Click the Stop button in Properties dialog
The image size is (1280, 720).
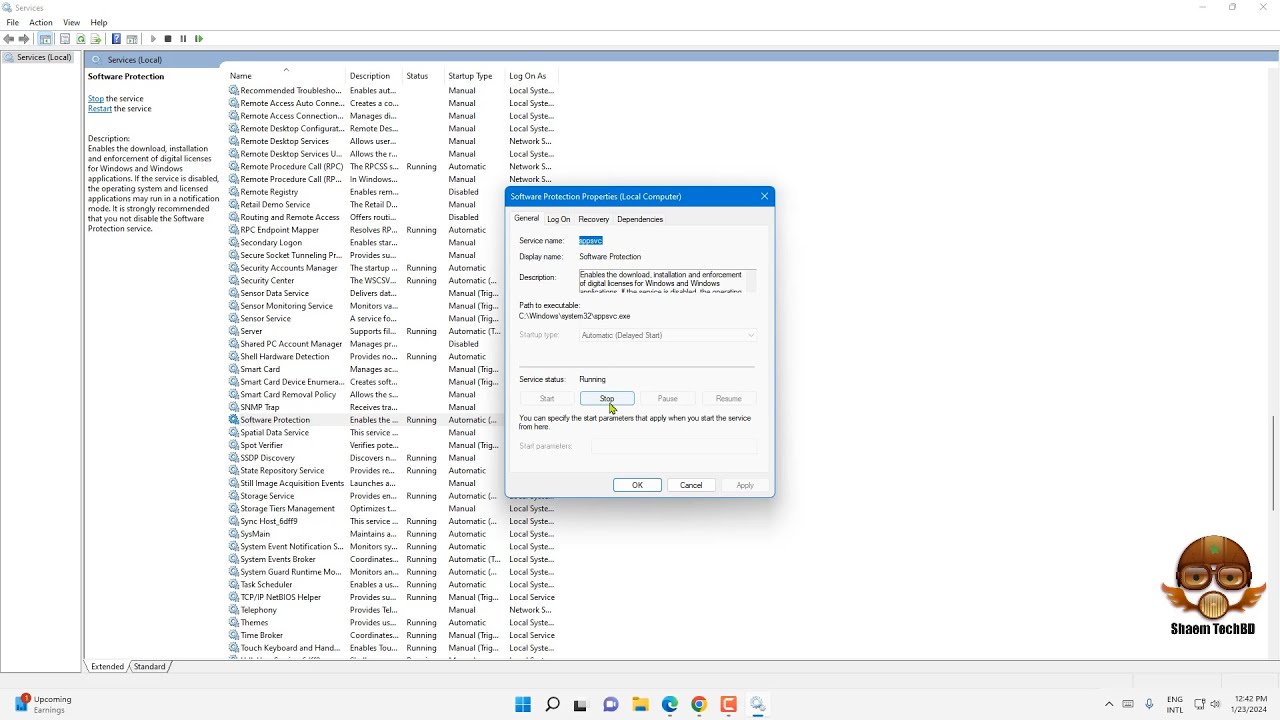tap(607, 398)
